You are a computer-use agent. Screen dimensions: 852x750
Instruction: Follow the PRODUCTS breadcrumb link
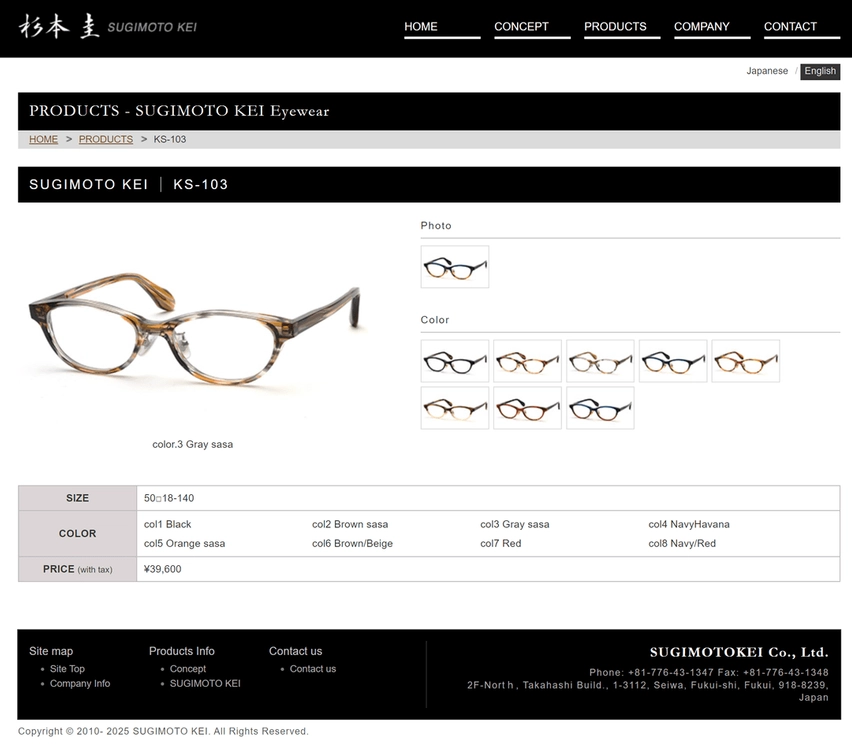click(x=106, y=139)
